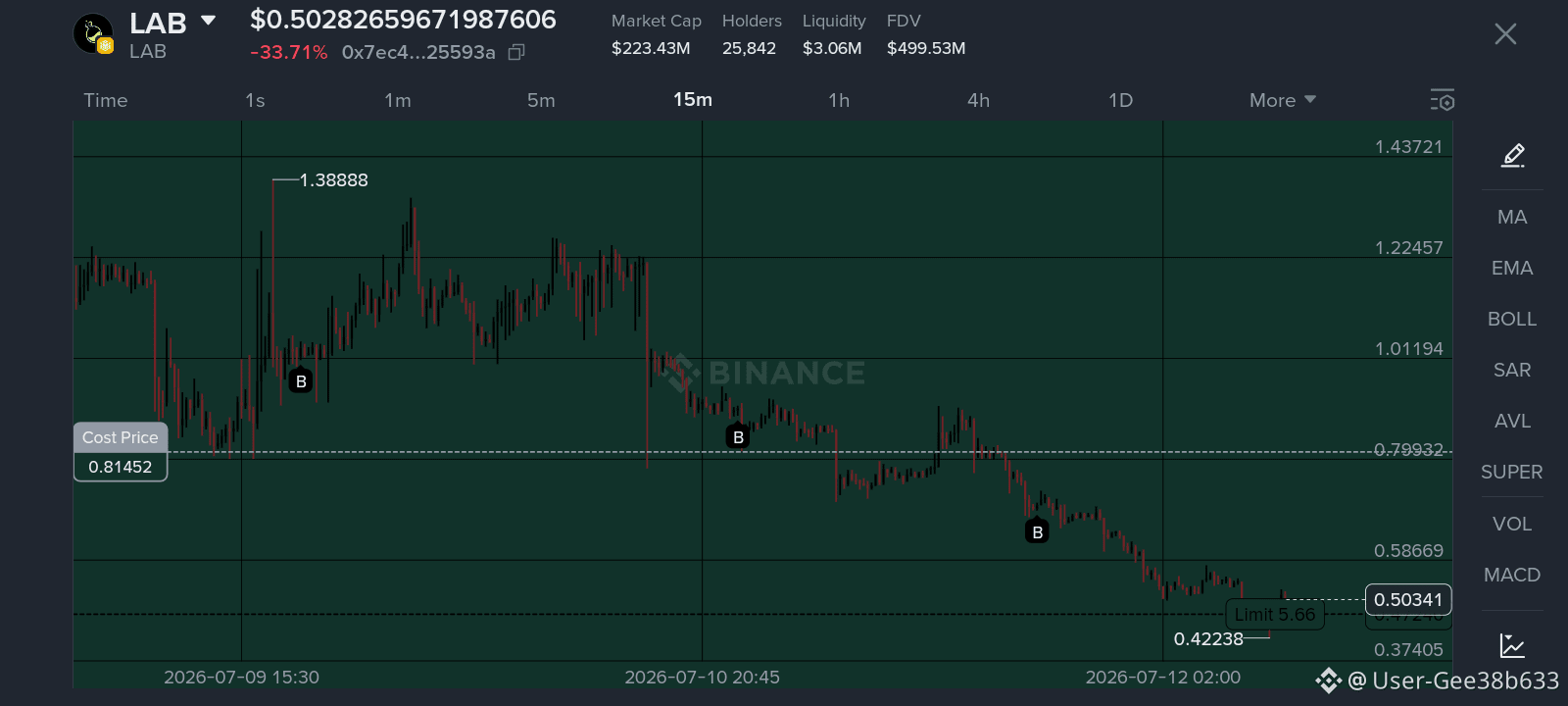Click the 2026-07-09 15:30 time label
This screenshot has height=706, width=1568.
click(x=241, y=678)
